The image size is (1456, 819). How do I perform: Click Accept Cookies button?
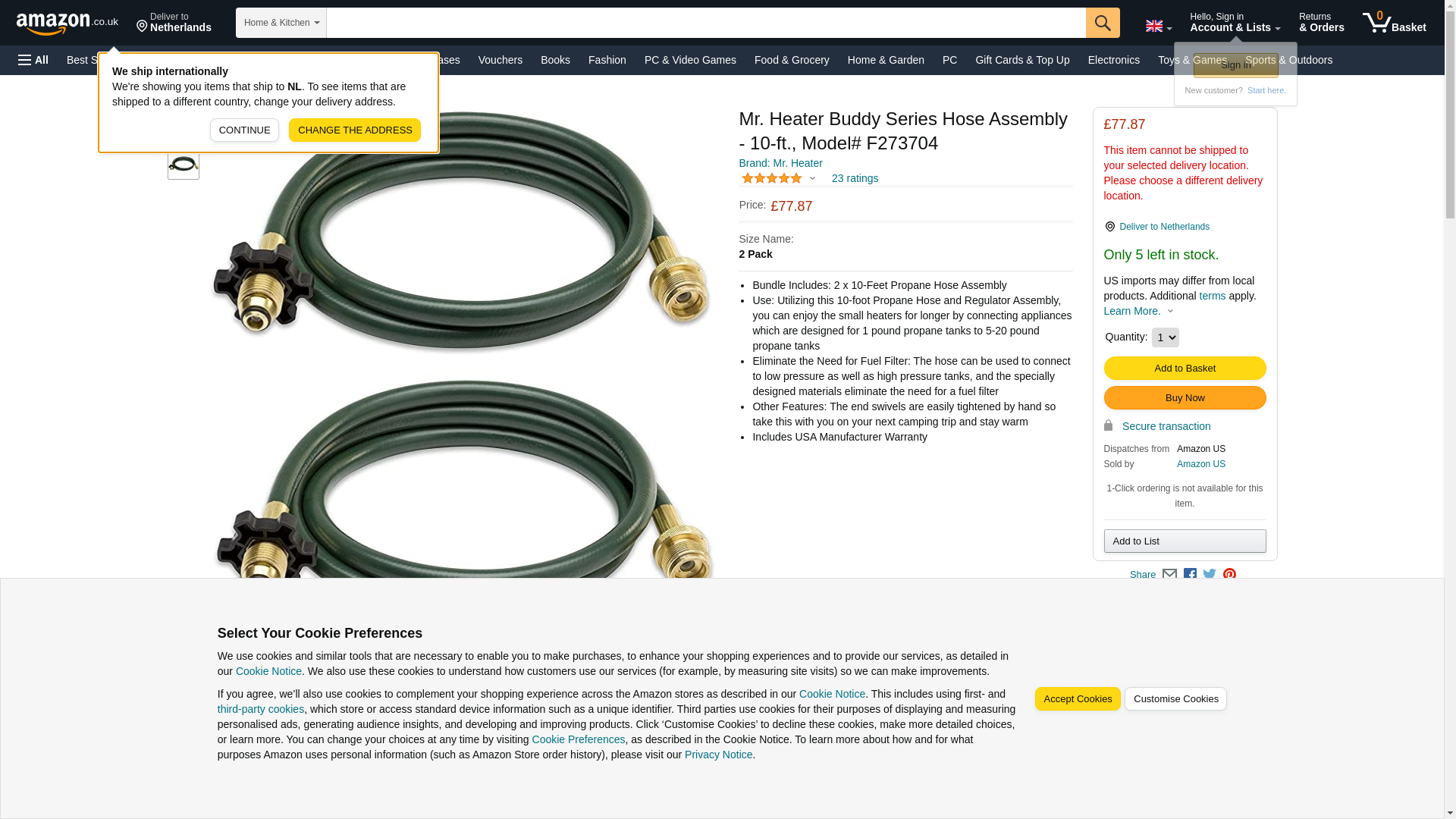click(x=1078, y=699)
